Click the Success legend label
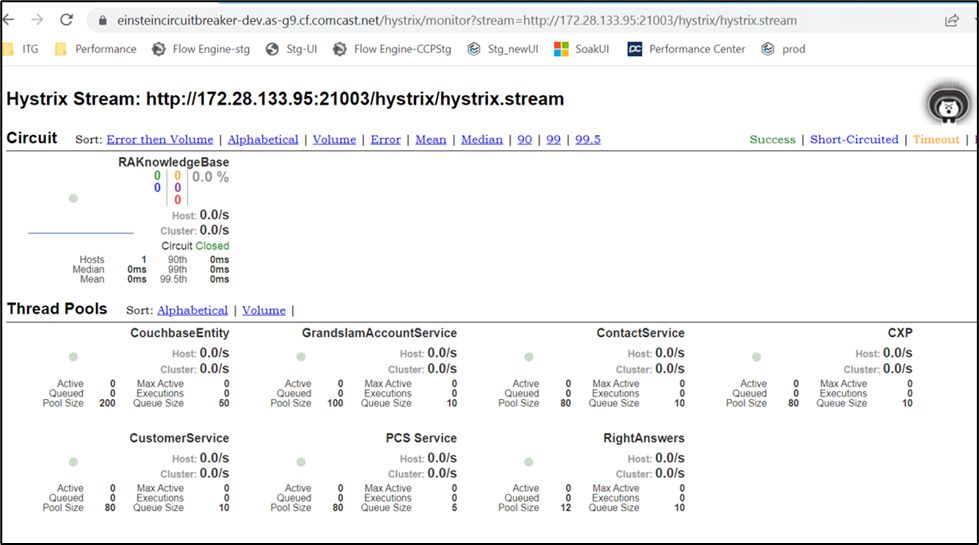This screenshot has width=979, height=545. pyautogui.click(x=772, y=139)
